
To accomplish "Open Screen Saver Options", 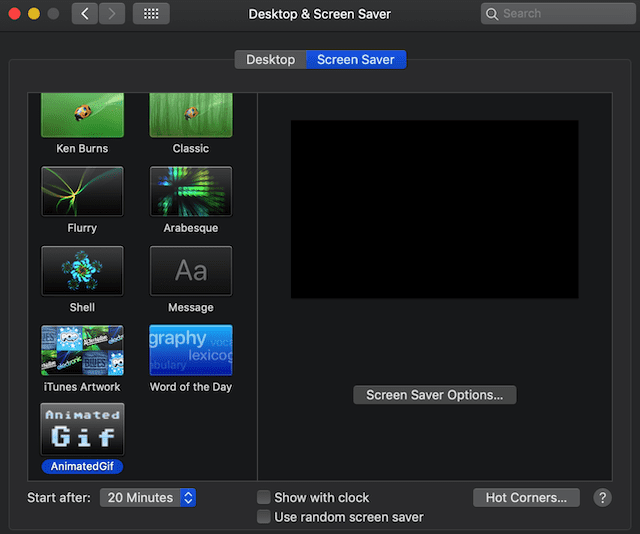I will (434, 395).
